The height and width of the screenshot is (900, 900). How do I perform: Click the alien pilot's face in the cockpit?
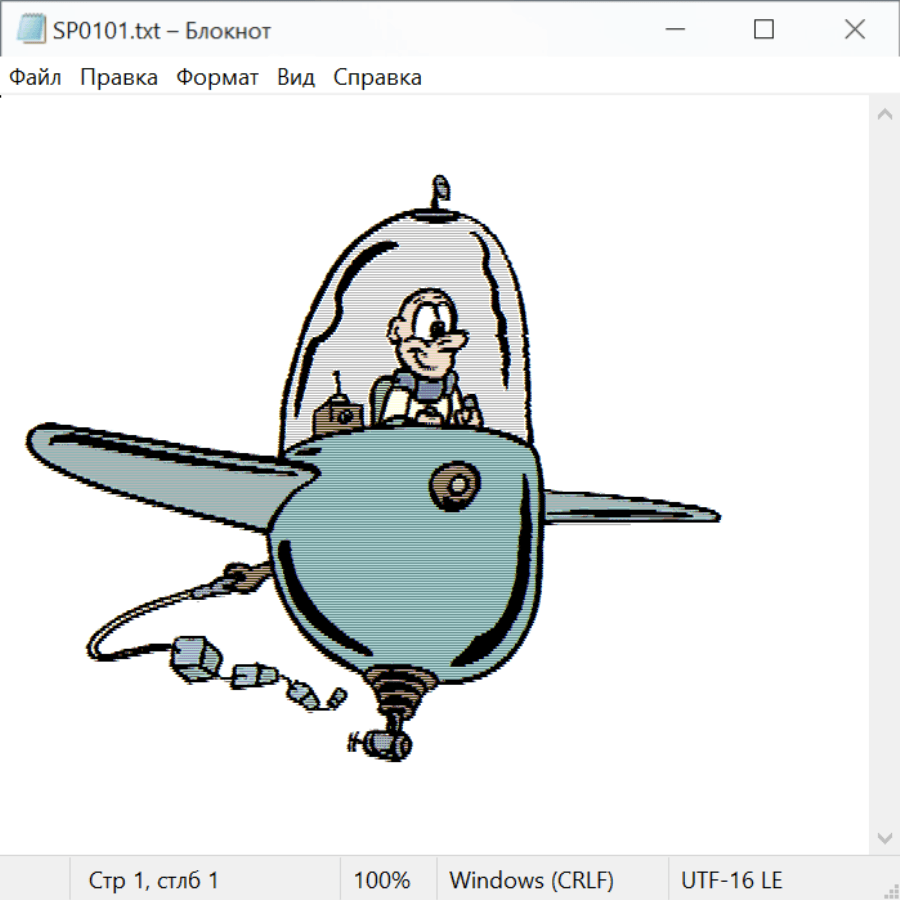(x=425, y=330)
